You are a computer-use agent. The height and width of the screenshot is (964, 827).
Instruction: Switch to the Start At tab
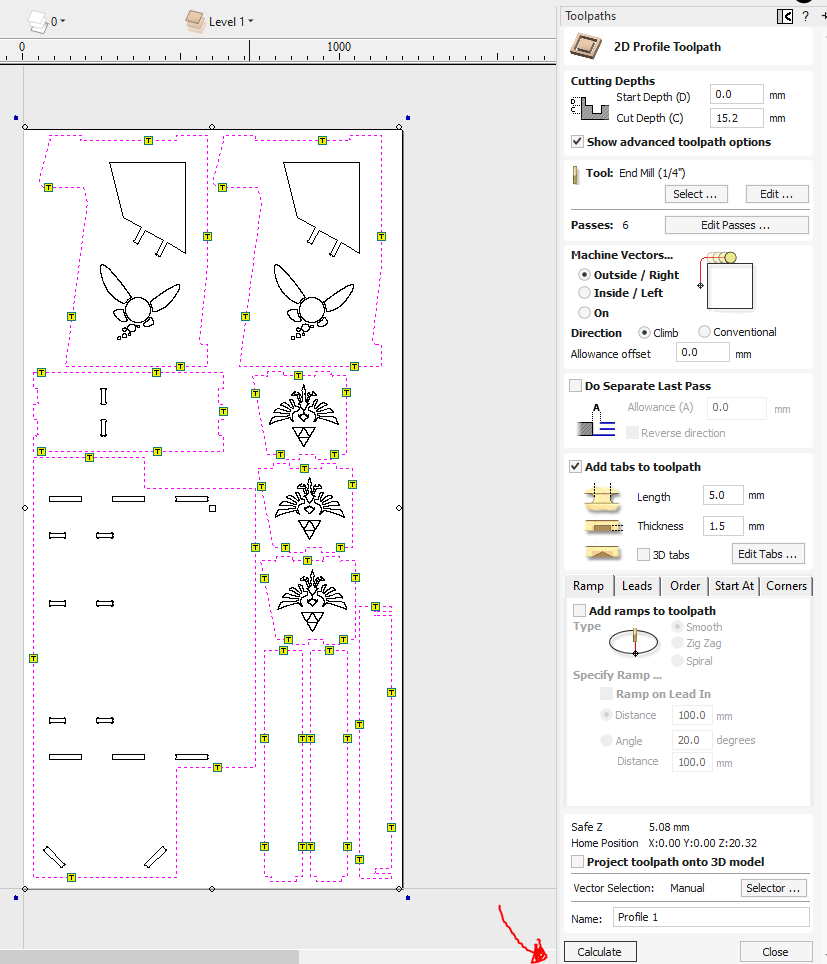tap(734, 586)
